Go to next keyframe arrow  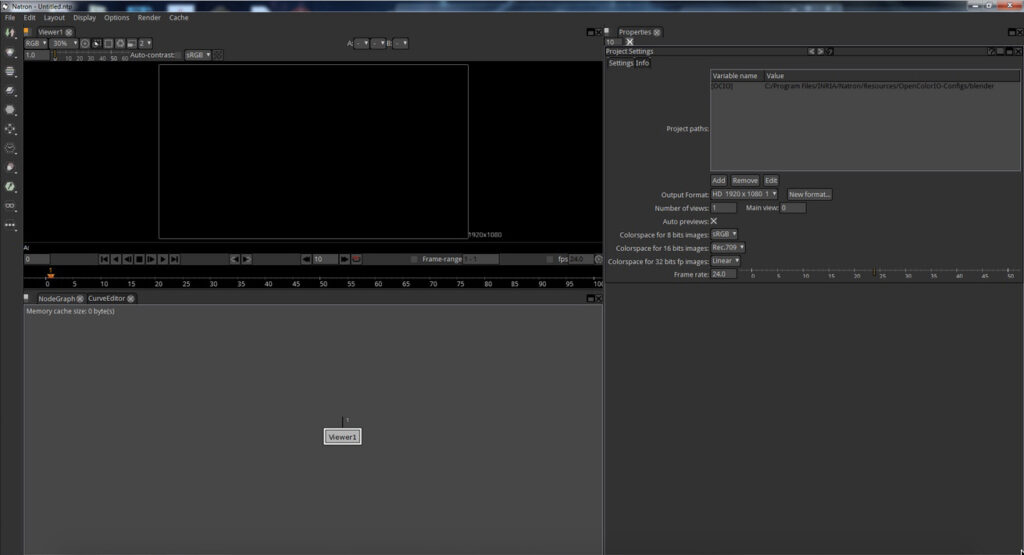click(246, 259)
